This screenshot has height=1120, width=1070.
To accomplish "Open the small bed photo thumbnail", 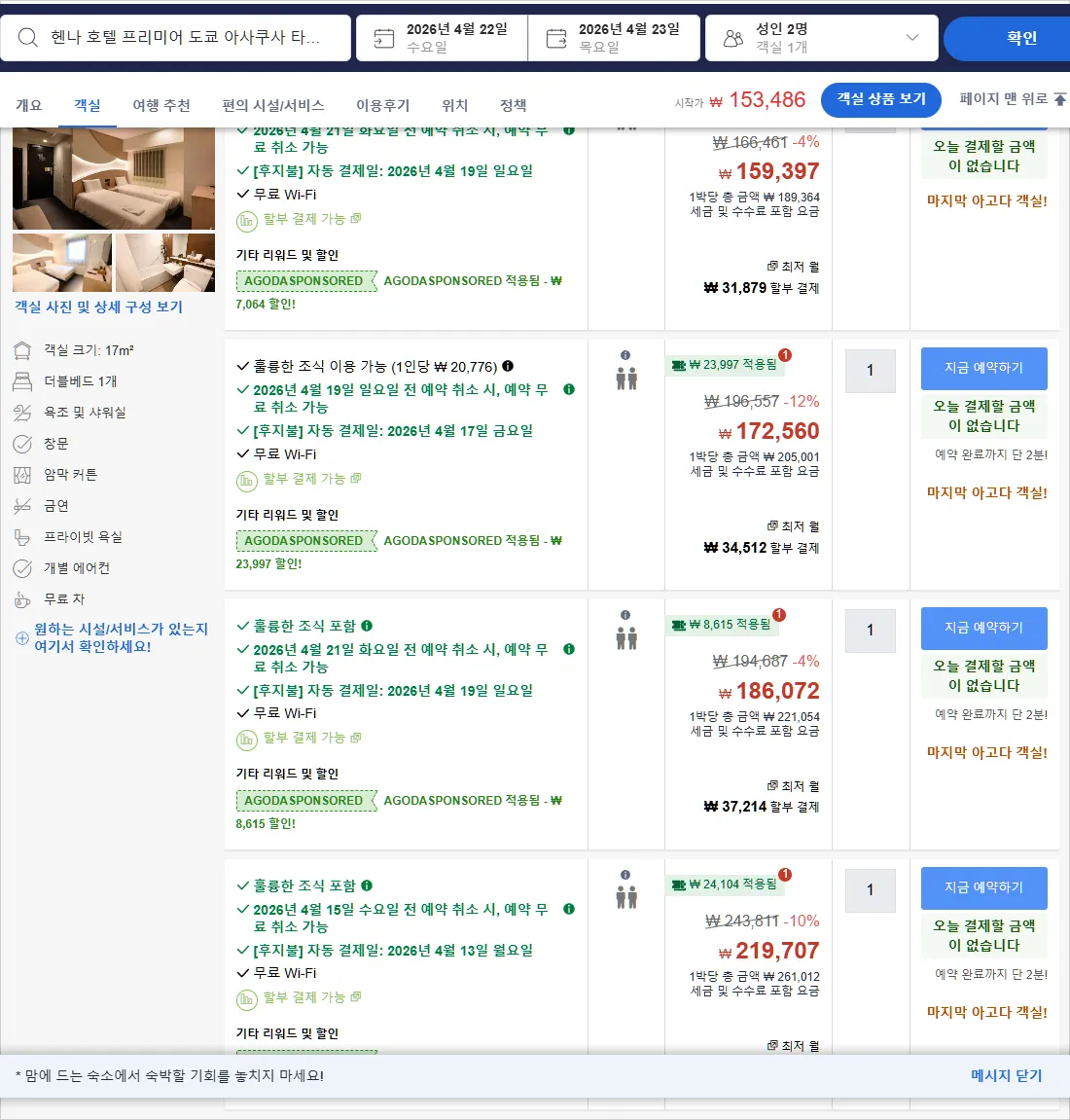I will 62,262.
